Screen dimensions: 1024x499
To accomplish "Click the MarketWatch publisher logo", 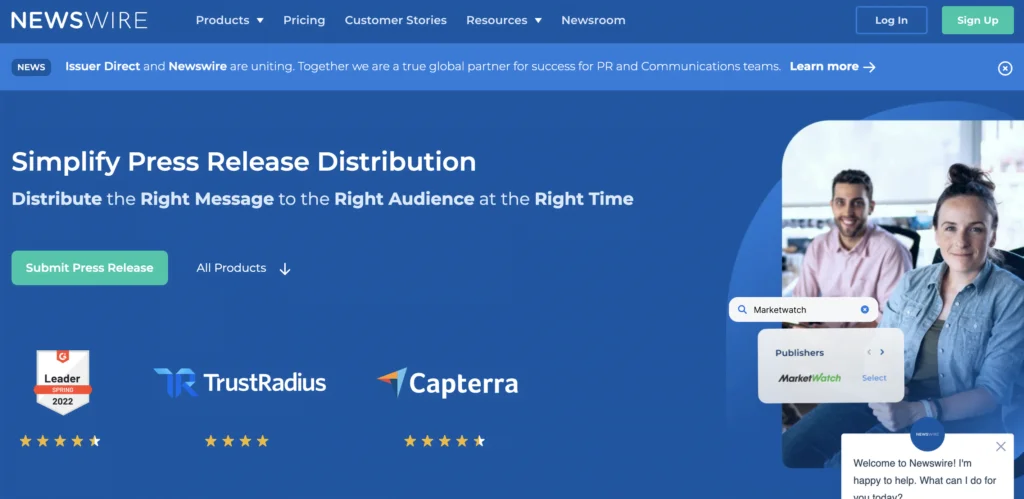I will coord(809,378).
